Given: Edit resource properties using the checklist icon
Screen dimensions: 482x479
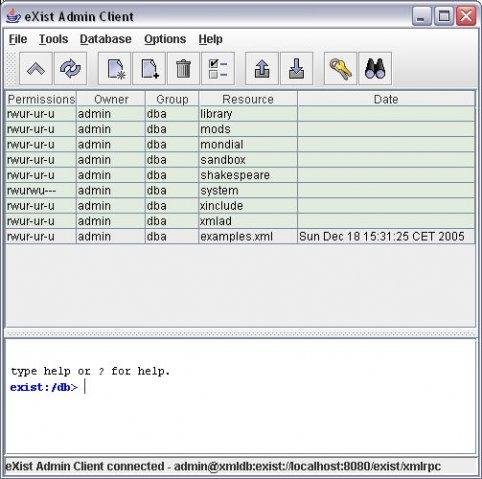Looking at the screenshot, I should point(218,69).
